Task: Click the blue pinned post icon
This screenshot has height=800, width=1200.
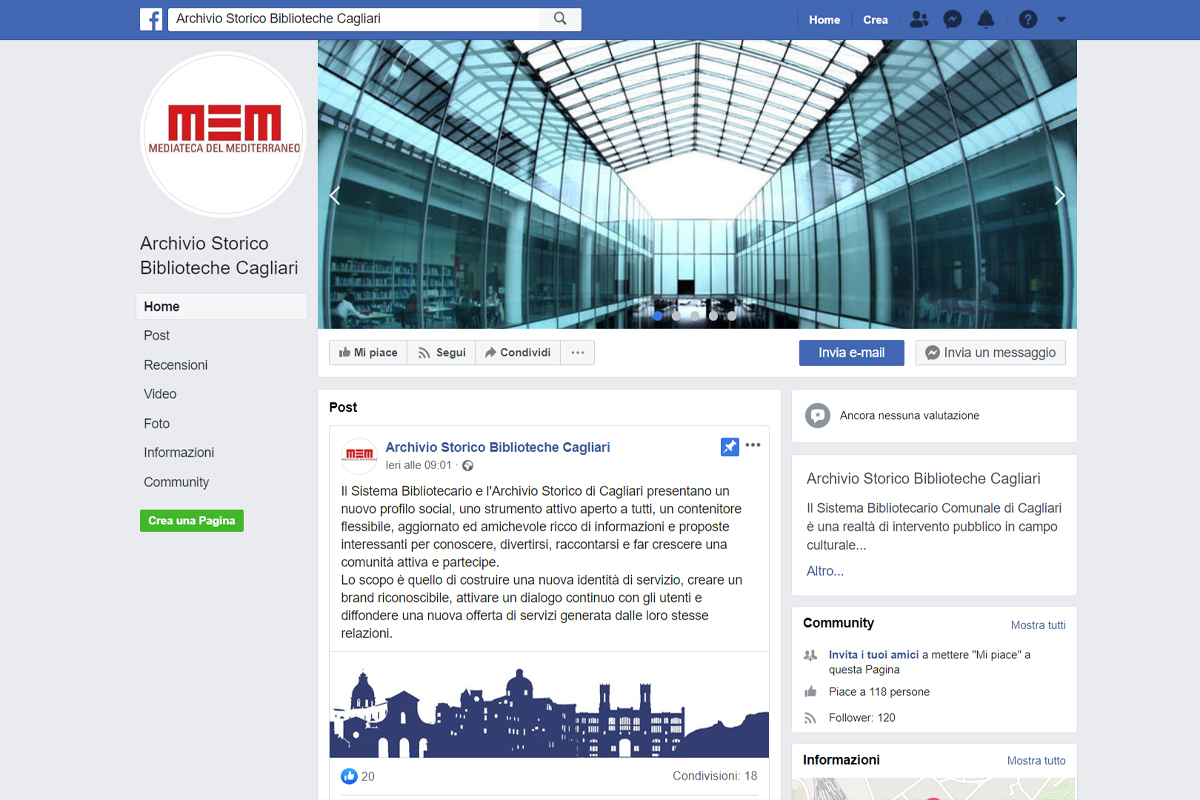Action: coord(730,447)
